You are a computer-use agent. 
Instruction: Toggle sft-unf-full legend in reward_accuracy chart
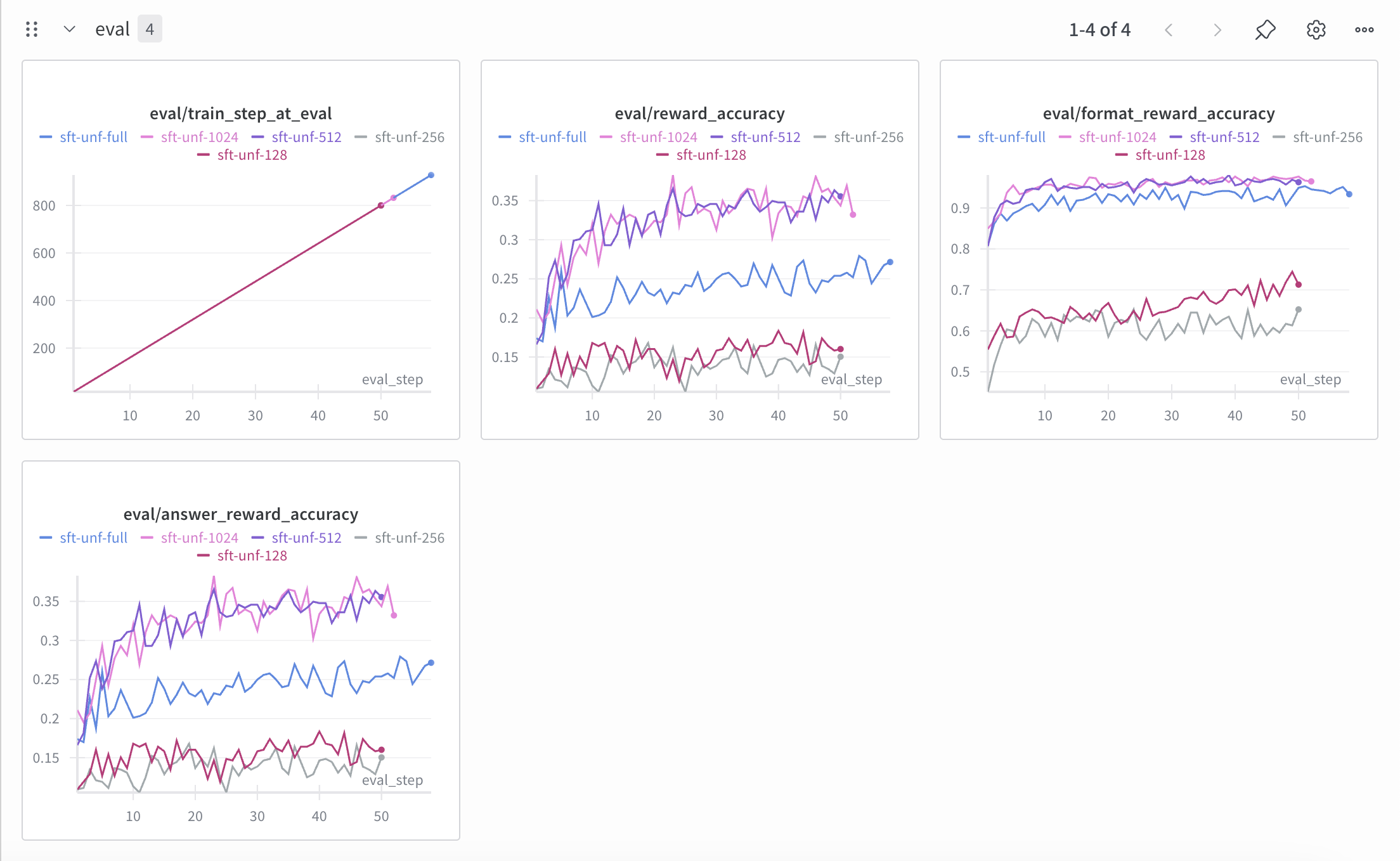pyautogui.click(x=552, y=137)
